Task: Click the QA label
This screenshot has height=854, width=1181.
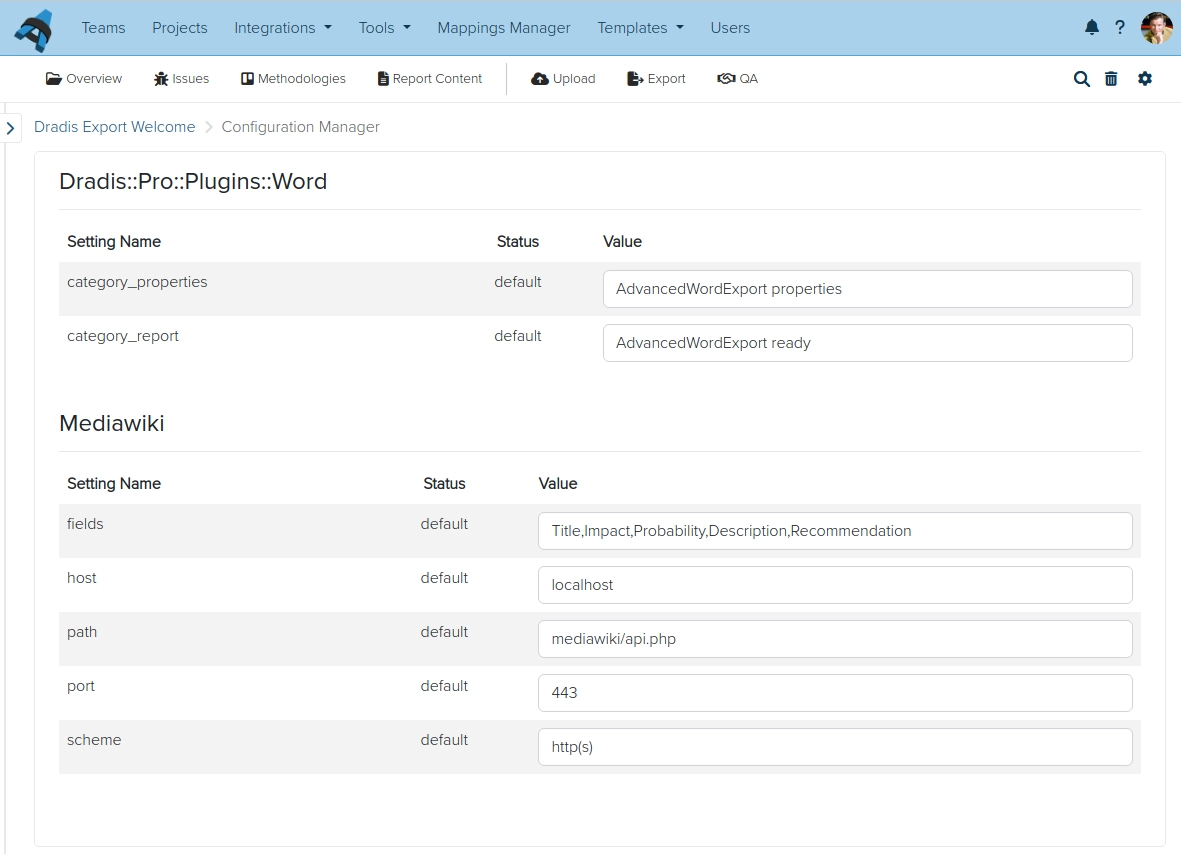Action: pyautogui.click(x=749, y=78)
